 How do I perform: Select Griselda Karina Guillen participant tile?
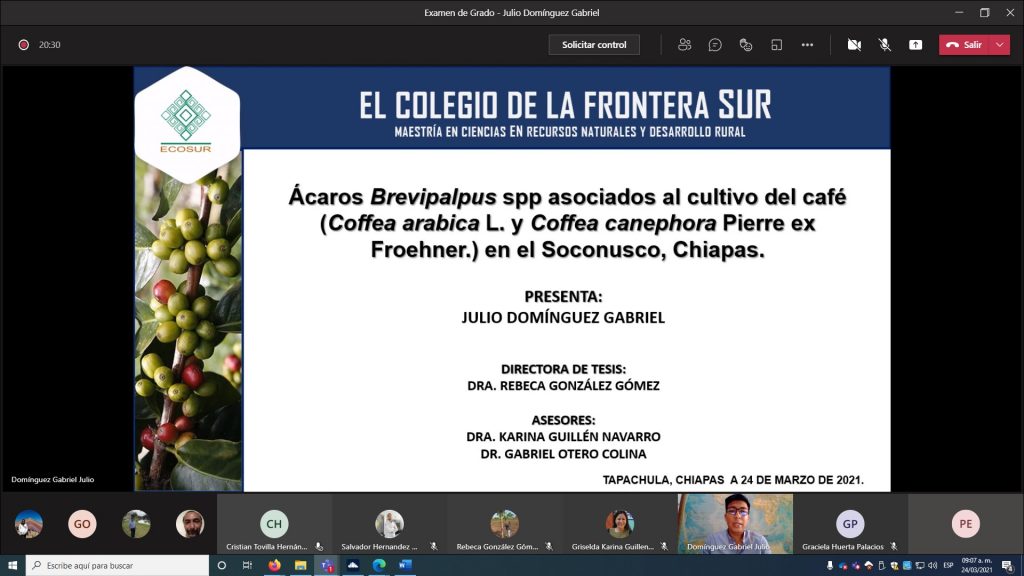coord(620,524)
